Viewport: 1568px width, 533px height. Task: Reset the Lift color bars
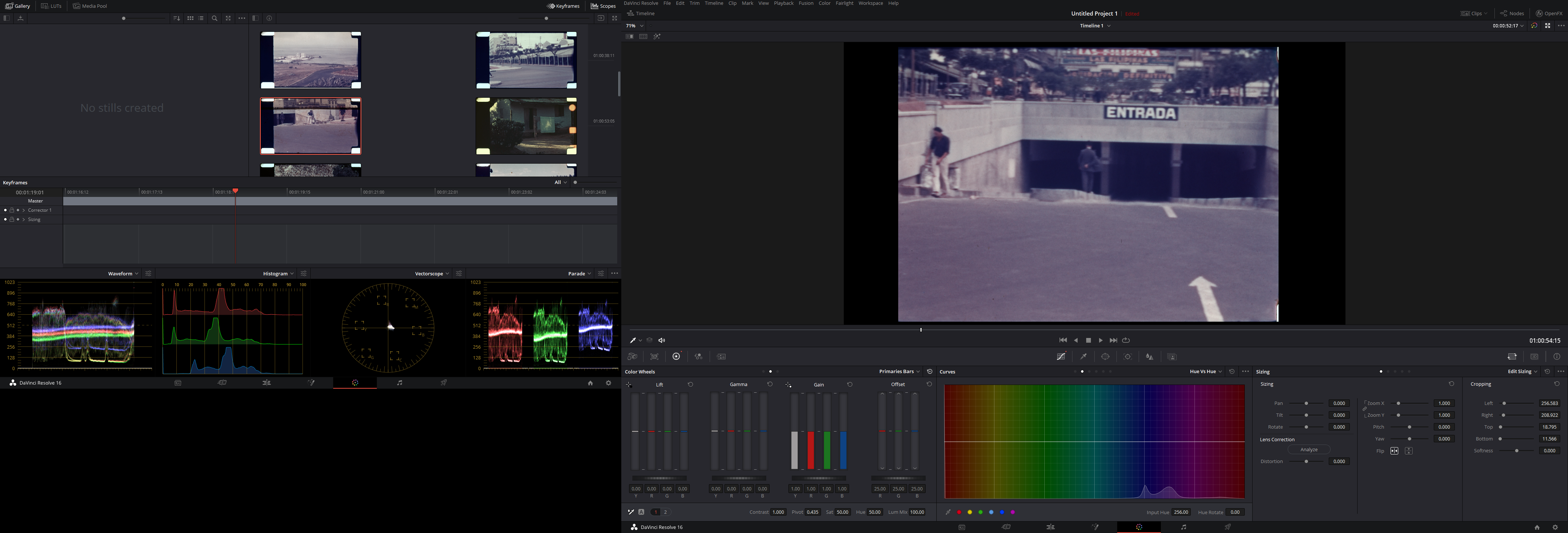click(x=690, y=384)
